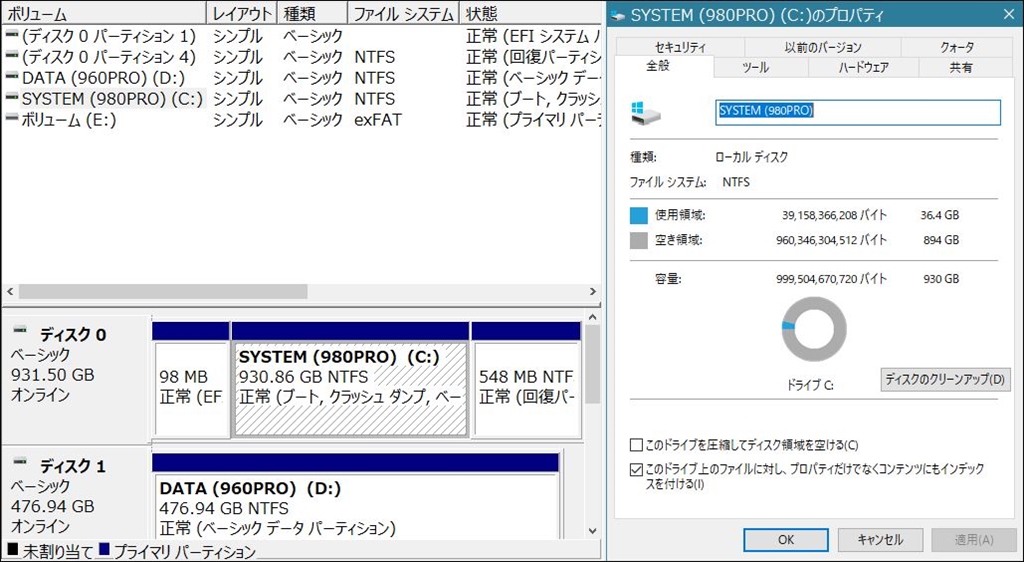Switch to the セキュリティ tab
The image size is (1024, 562).
tap(680, 47)
